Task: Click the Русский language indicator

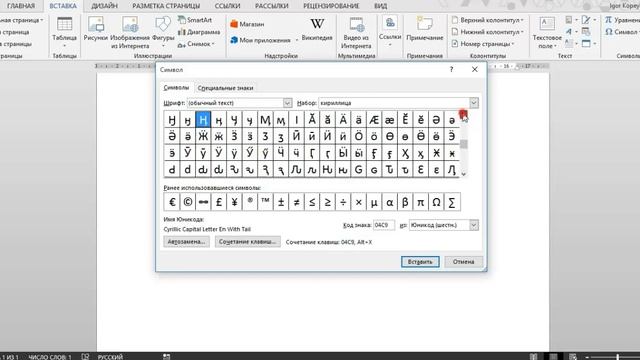Action: click(110, 357)
